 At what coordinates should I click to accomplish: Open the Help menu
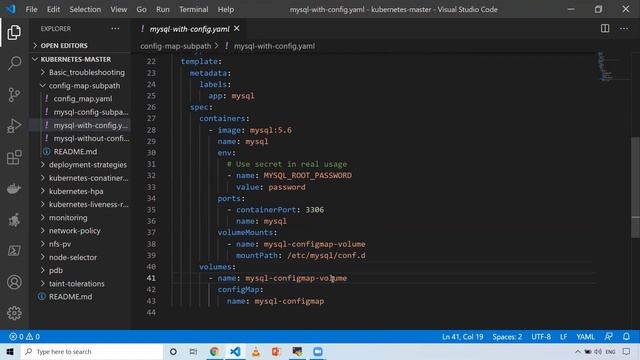point(226,9)
